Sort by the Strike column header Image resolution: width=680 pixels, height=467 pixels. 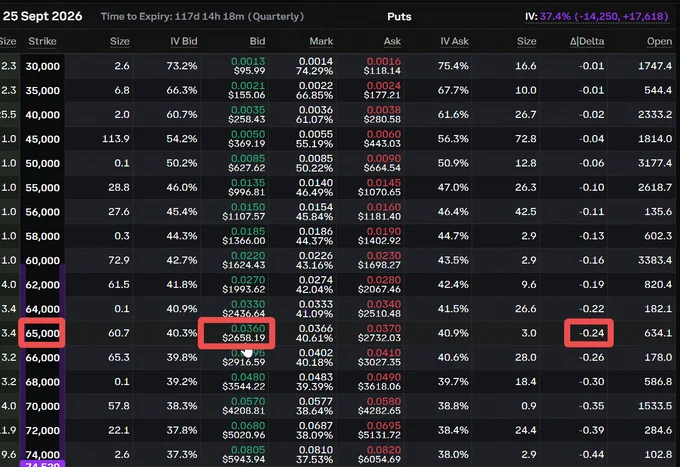pyautogui.click(x=42, y=41)
